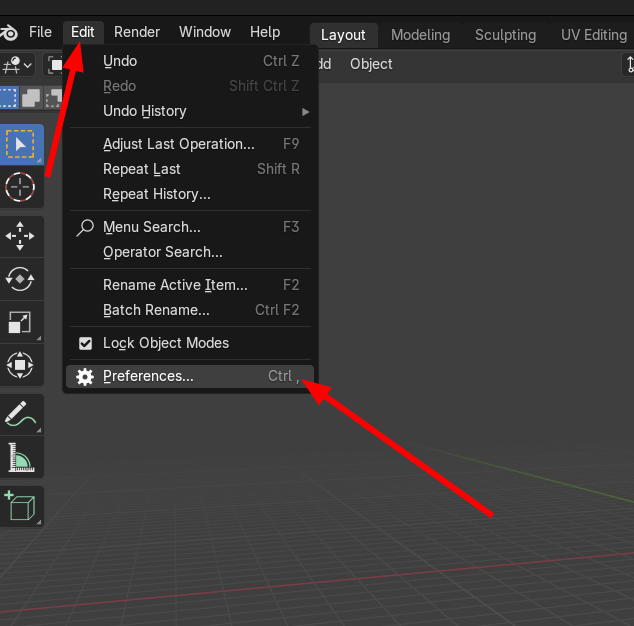Open the Render menu
The image size is (634, 626).
click(137, 32)
